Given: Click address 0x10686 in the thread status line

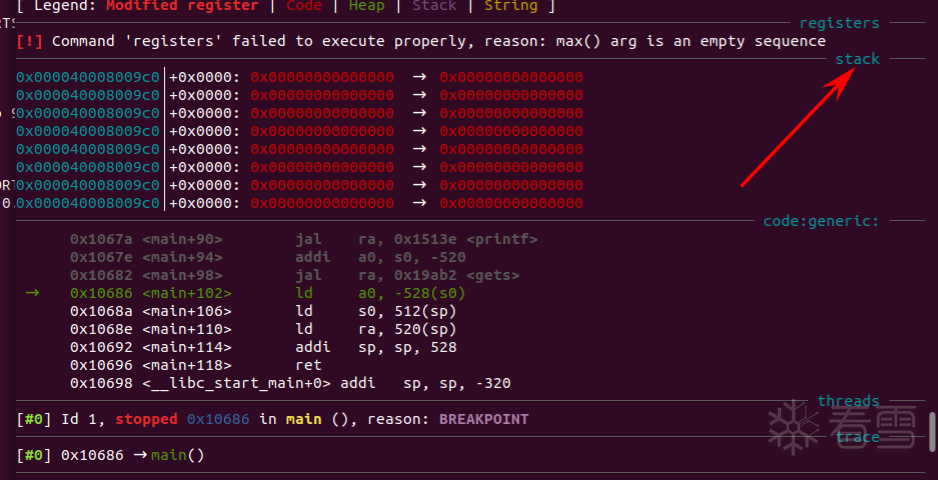Looking at the screenshot, I should click(217, 419).
